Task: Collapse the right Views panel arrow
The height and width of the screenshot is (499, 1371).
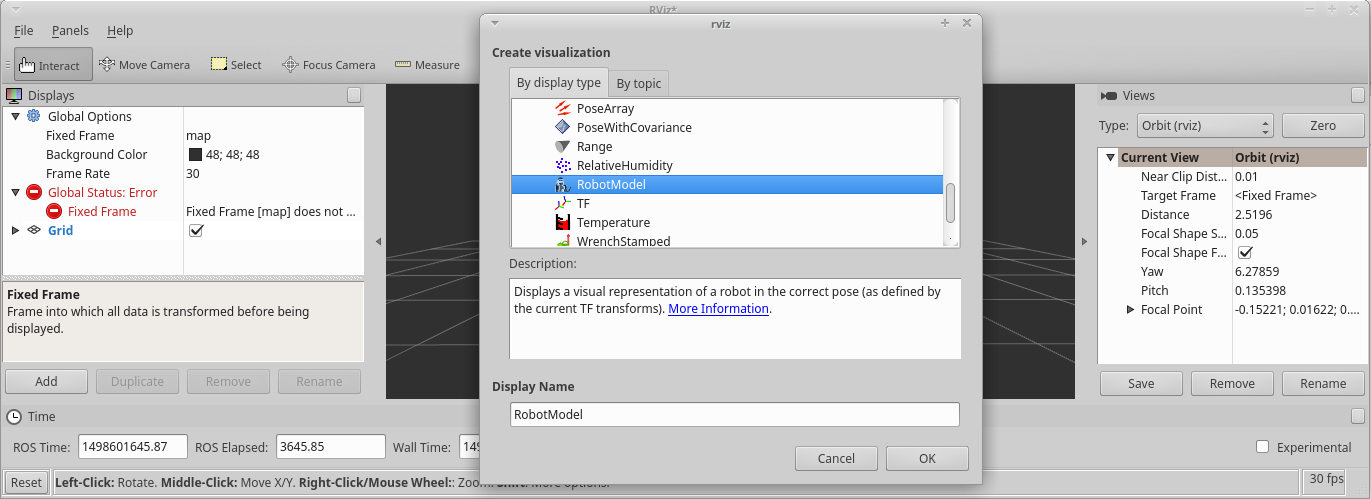Action: [1085, 241]
